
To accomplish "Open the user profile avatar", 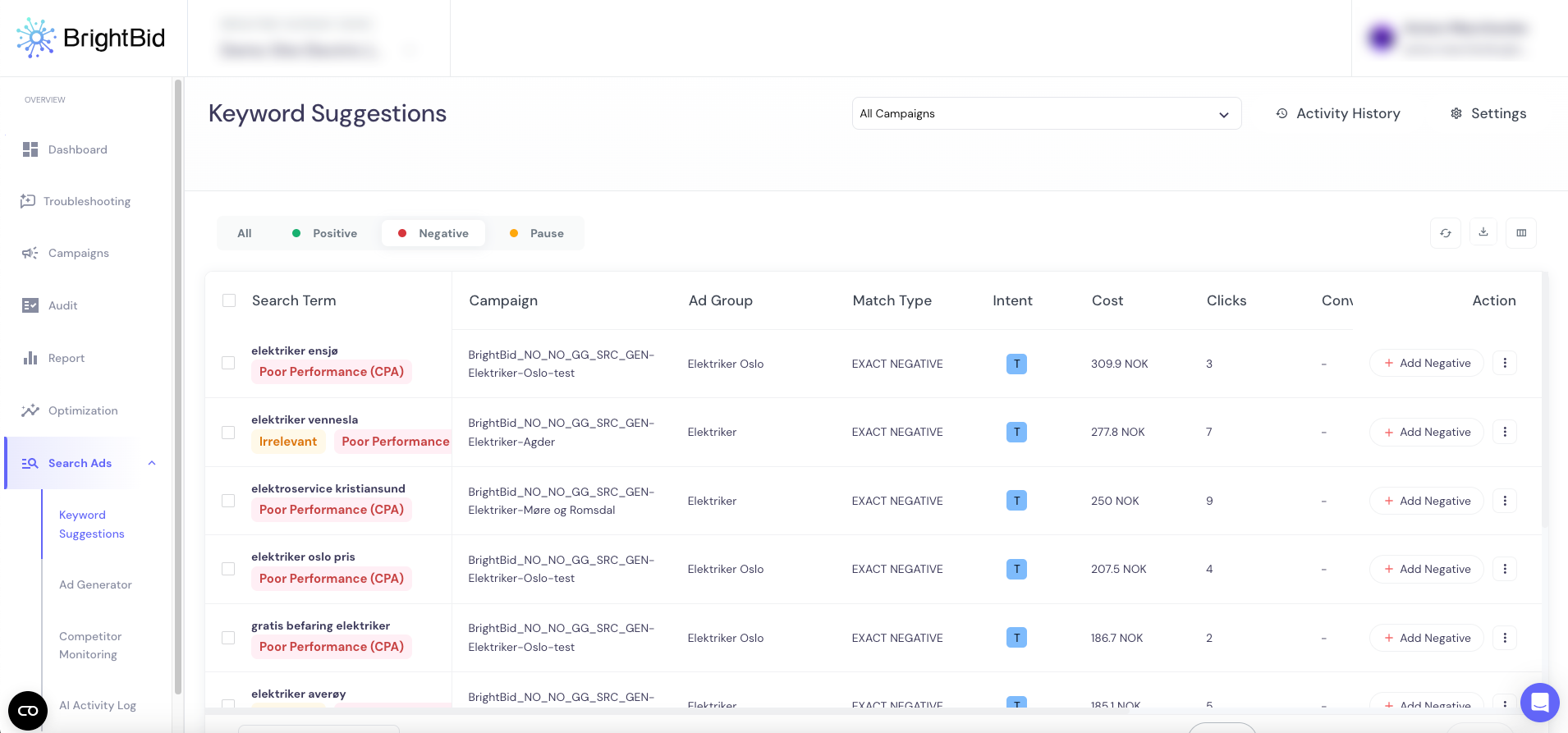I will click(1382, 38).
